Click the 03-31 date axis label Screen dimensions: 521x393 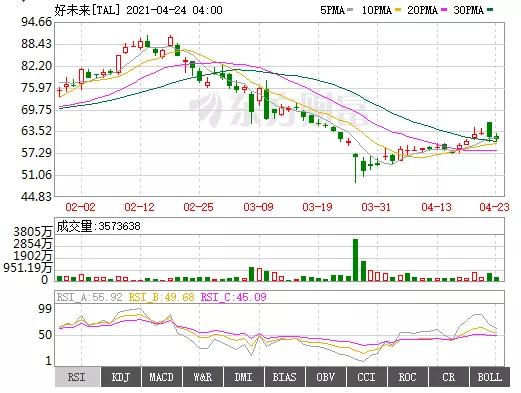click(376, 207)
